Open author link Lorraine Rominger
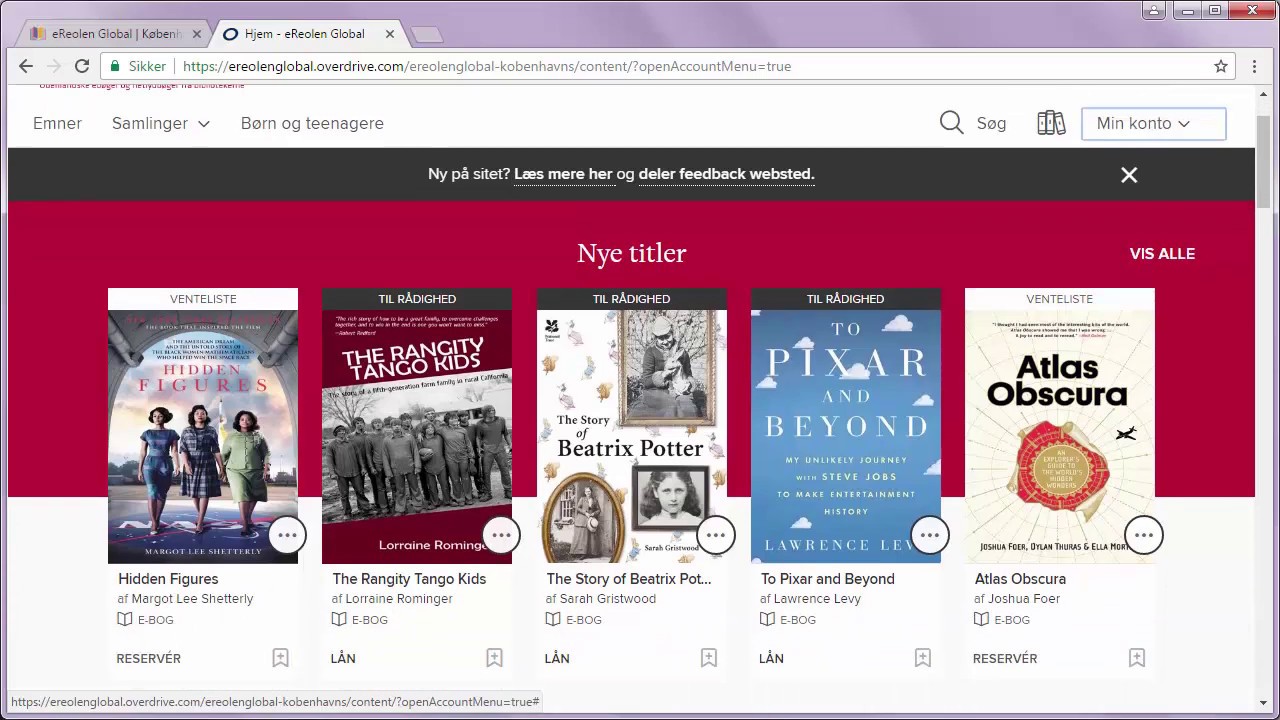Screen dimensions: 1280x720 399,599
